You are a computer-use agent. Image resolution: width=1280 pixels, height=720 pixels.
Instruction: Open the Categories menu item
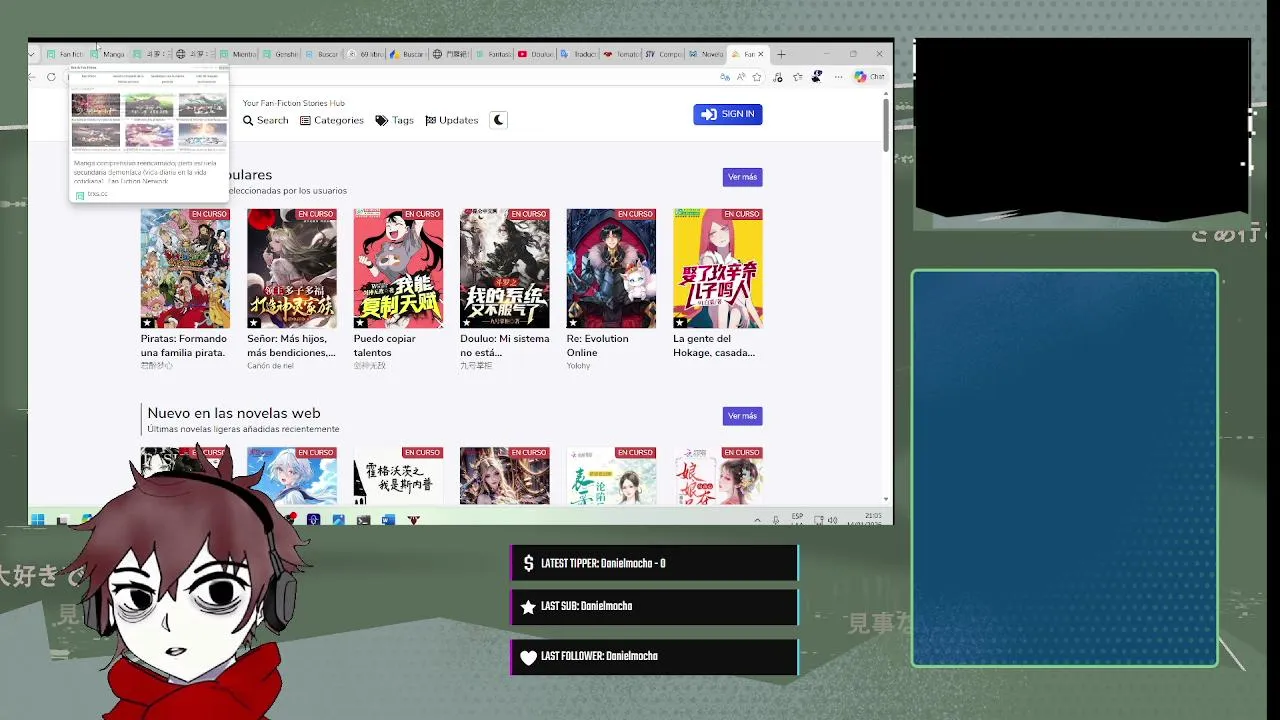pyautogui.click(x=332, y=120)
